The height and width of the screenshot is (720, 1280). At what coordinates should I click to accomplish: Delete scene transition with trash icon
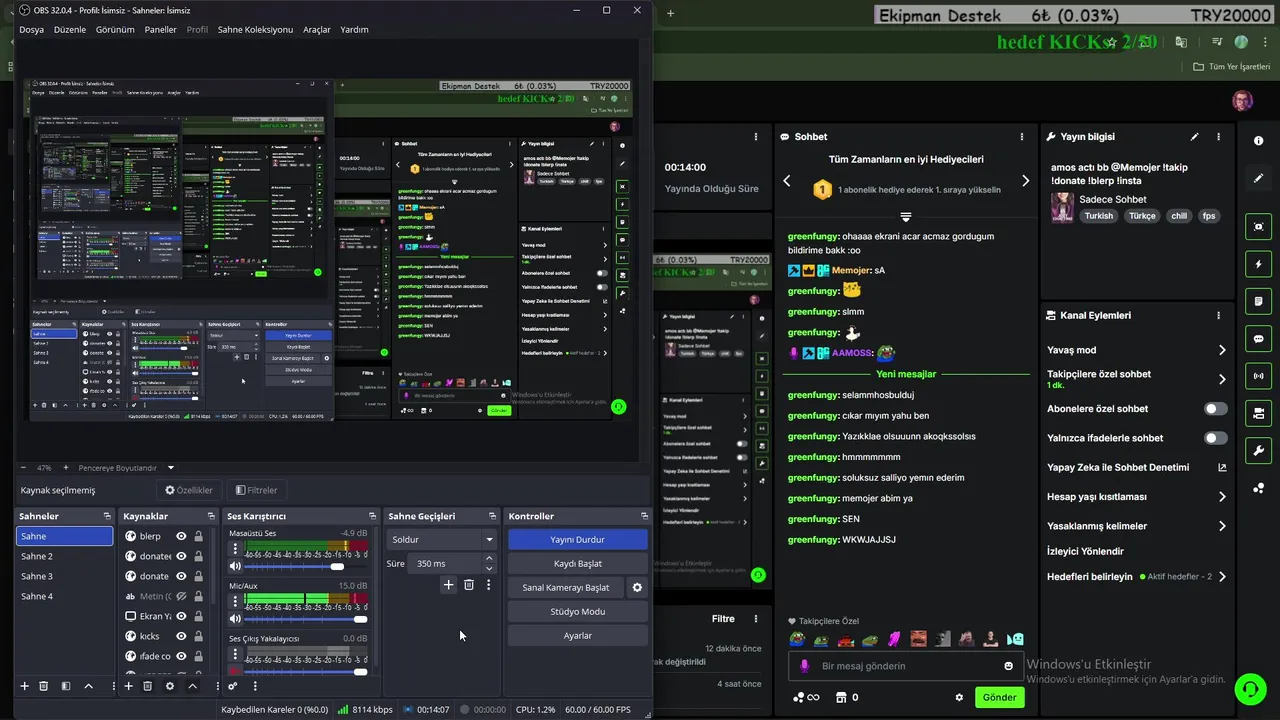point(468,585)
